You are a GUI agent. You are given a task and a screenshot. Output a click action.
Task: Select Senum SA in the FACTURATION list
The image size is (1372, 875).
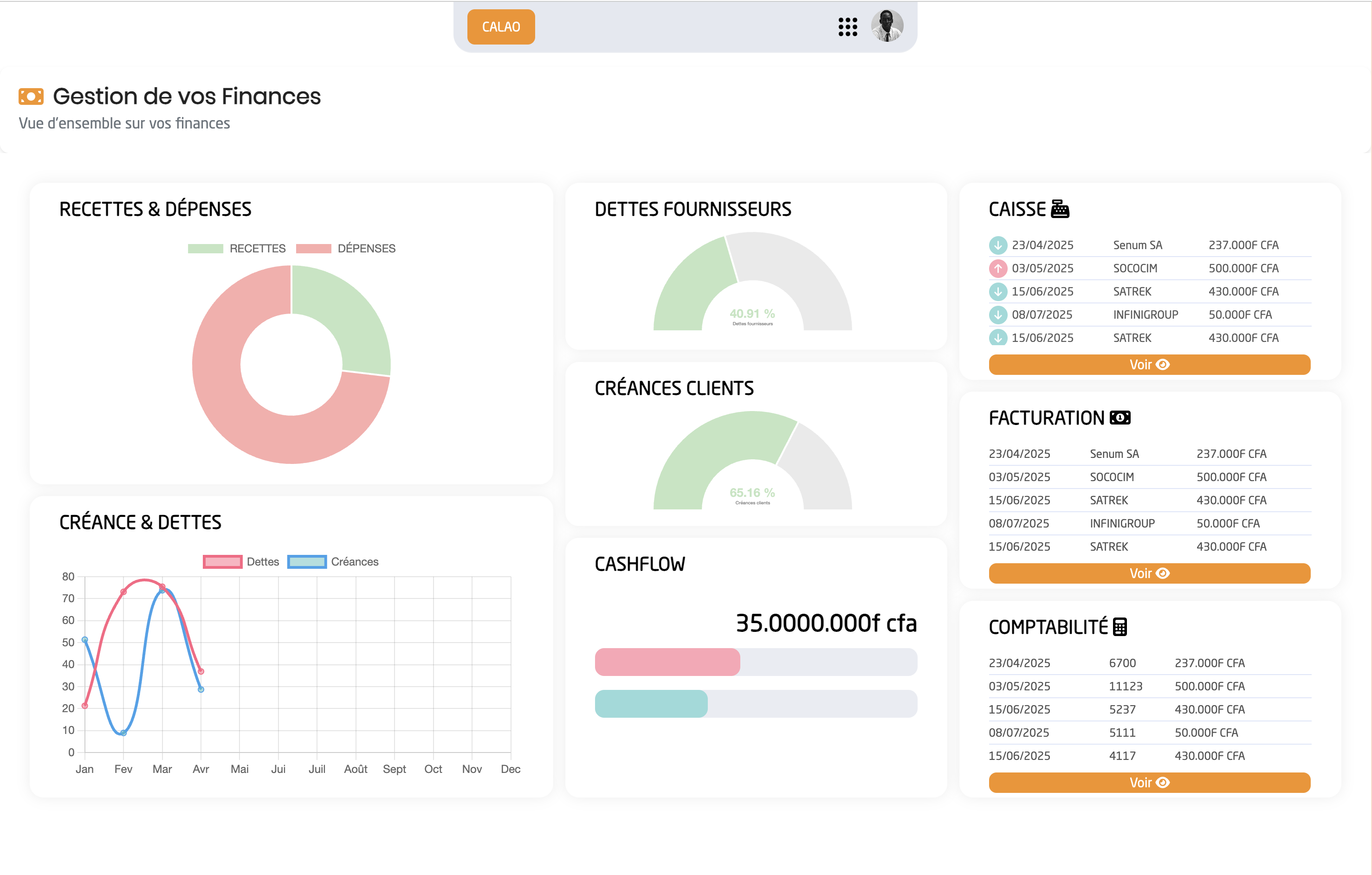point(1114,453)
